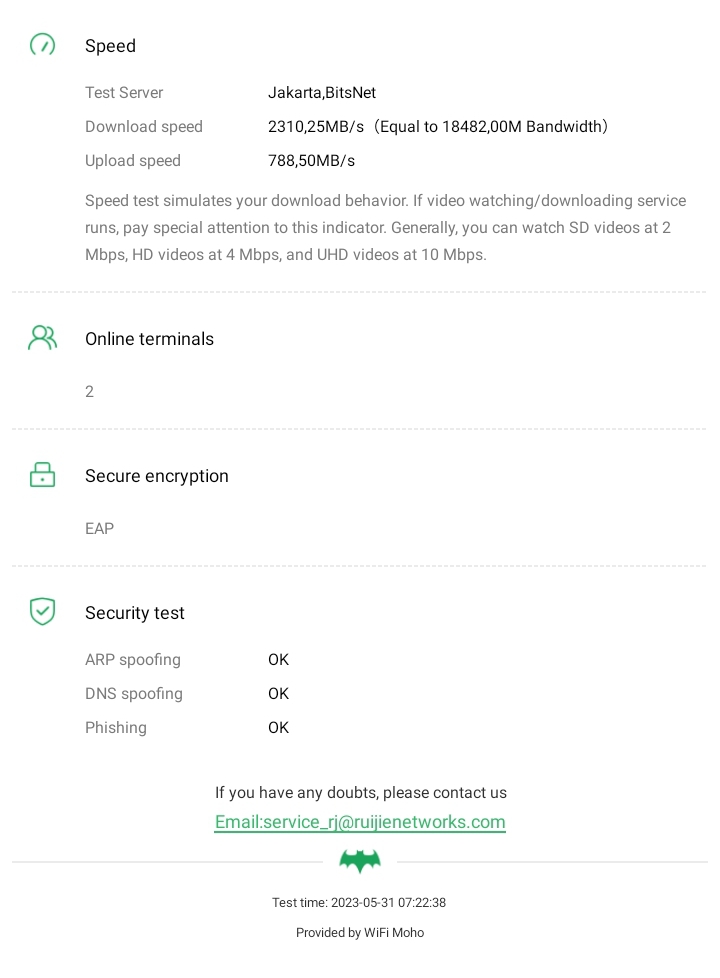Click the EAP encryption value
Viewport: 720px width, 978px height.
99,529
